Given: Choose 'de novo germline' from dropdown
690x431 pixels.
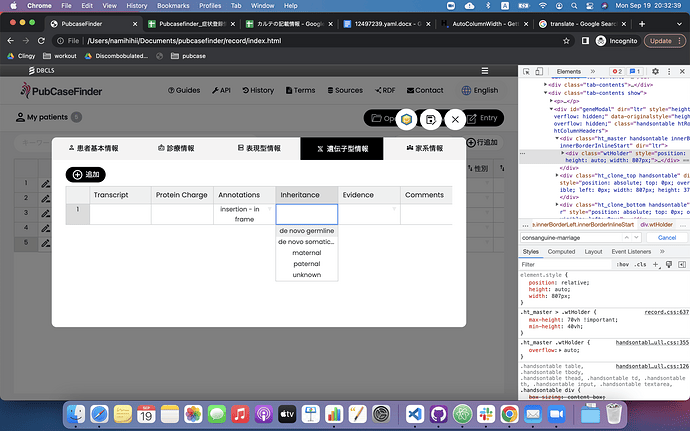Looking at the screenshot, I should click(307, 231).
